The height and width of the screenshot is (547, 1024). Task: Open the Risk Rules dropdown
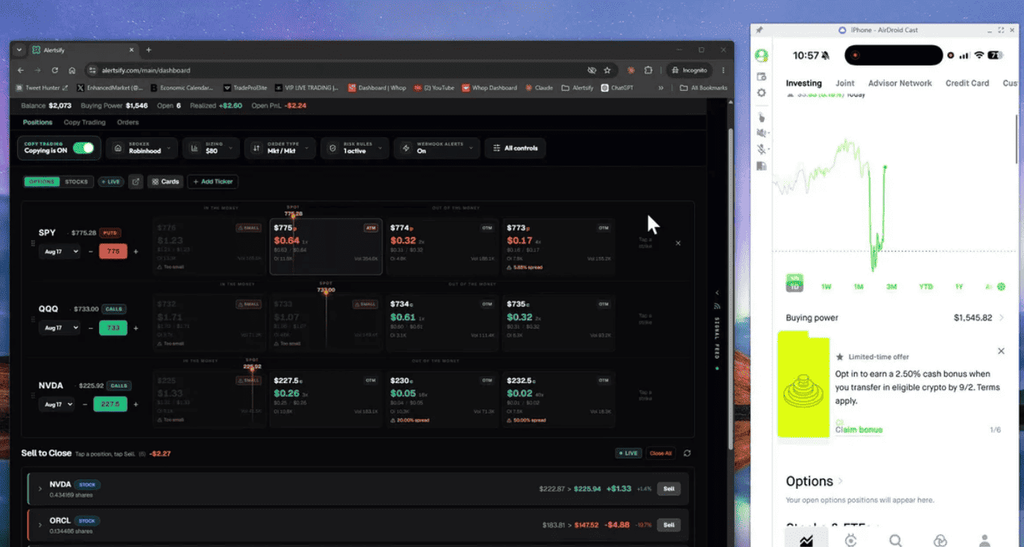click(356, 148)
